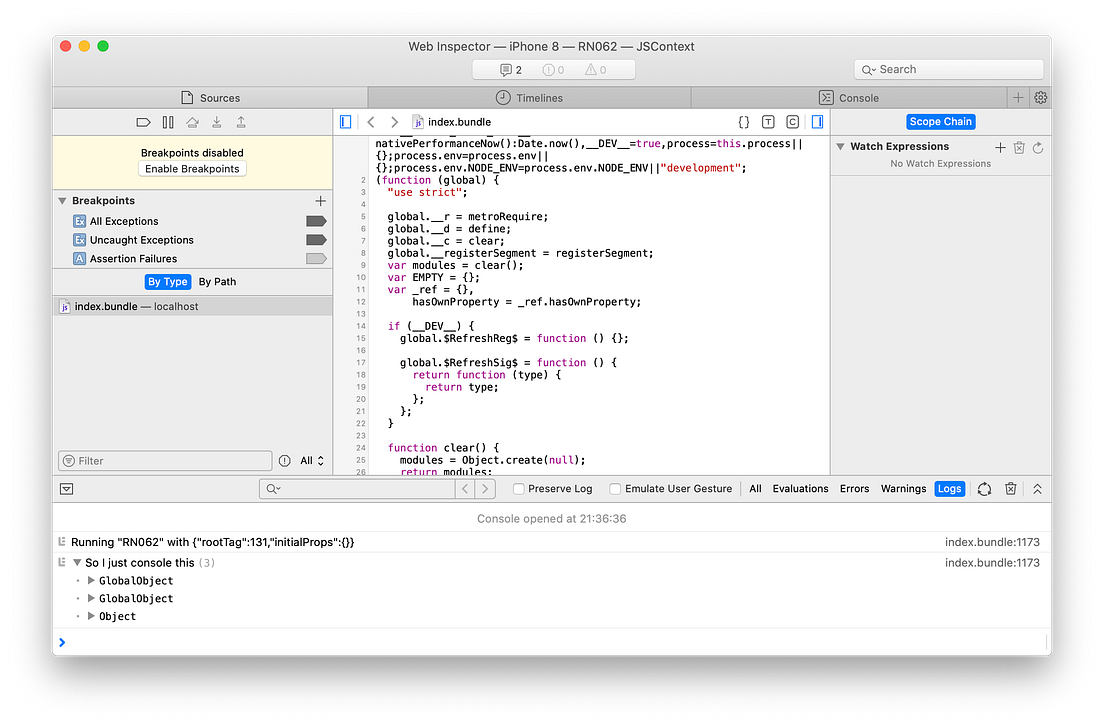Screen dimensions: 1104x725
Task: Switch to Sources tab
Action: 210,98
